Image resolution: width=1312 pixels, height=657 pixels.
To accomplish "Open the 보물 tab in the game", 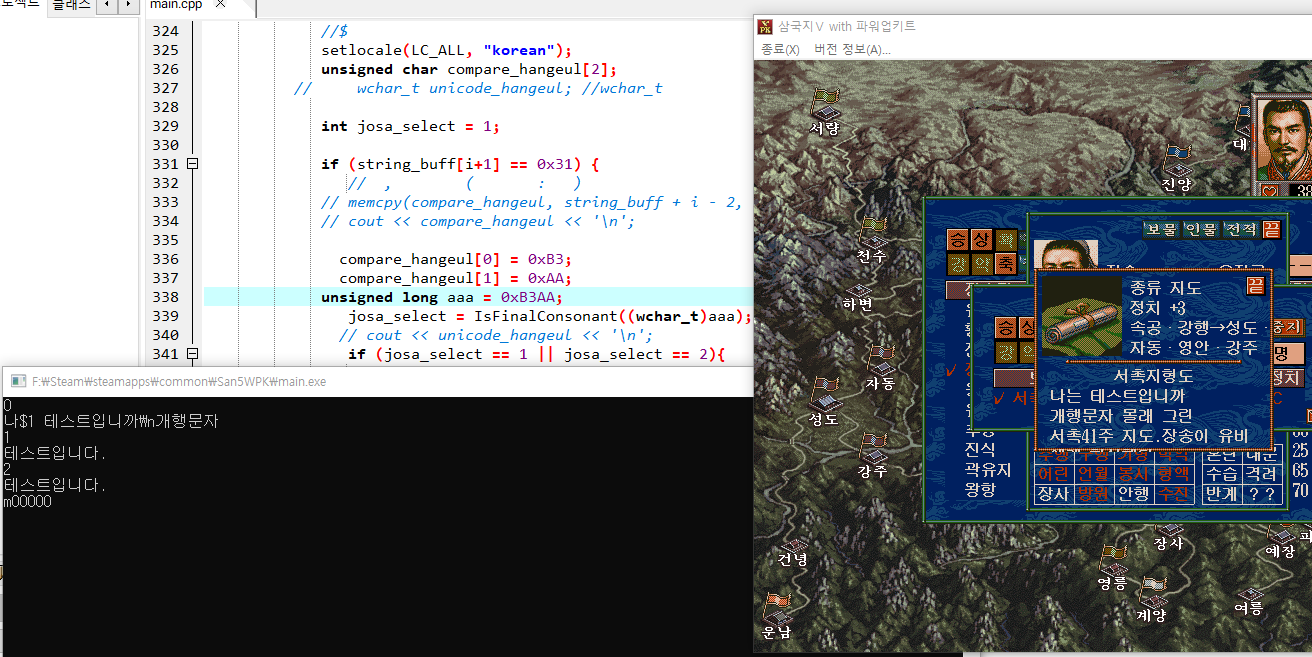I will point(1161,229).
